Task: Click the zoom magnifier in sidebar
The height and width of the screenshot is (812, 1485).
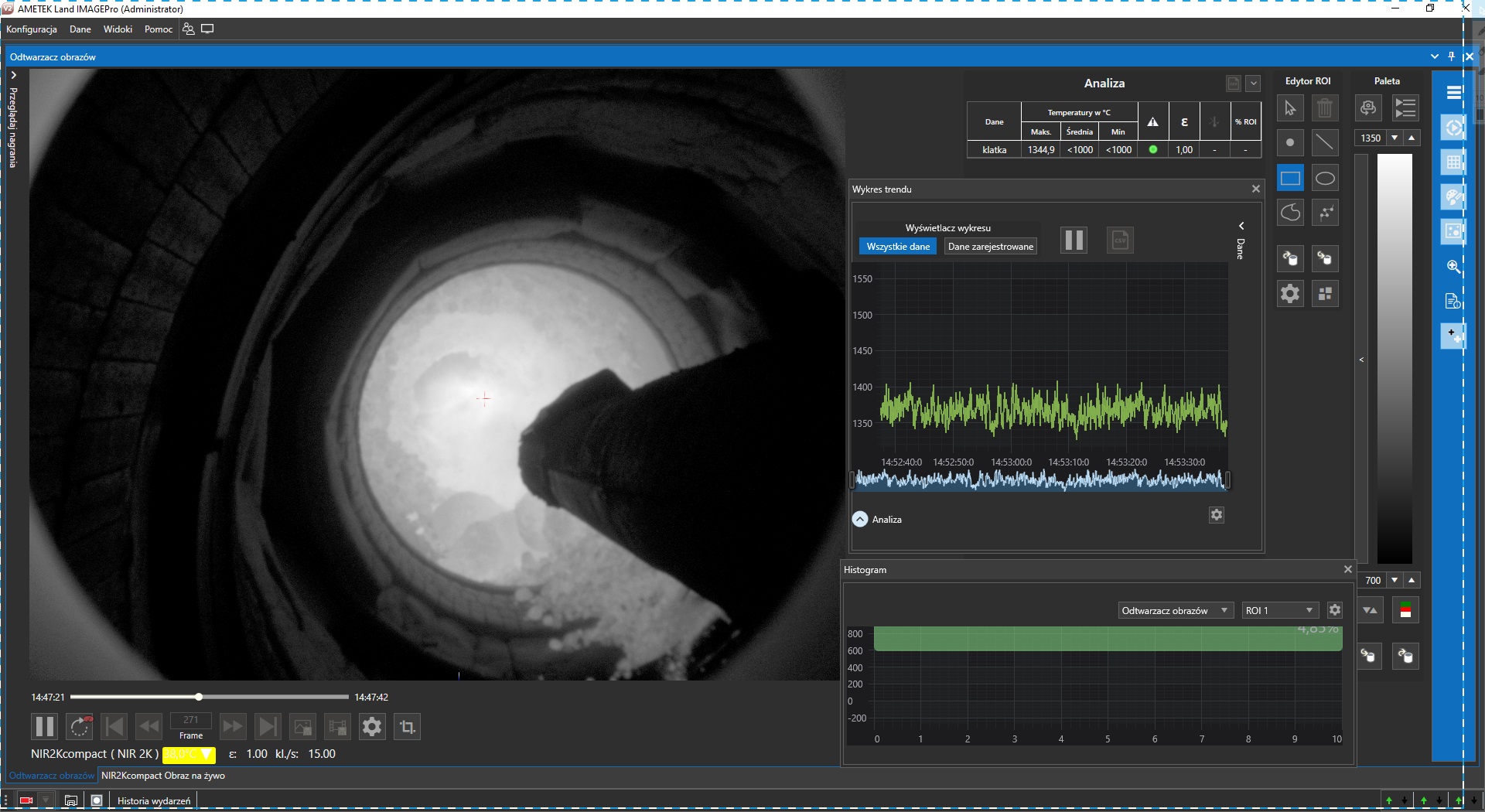Action: (x=1453, y=267)
